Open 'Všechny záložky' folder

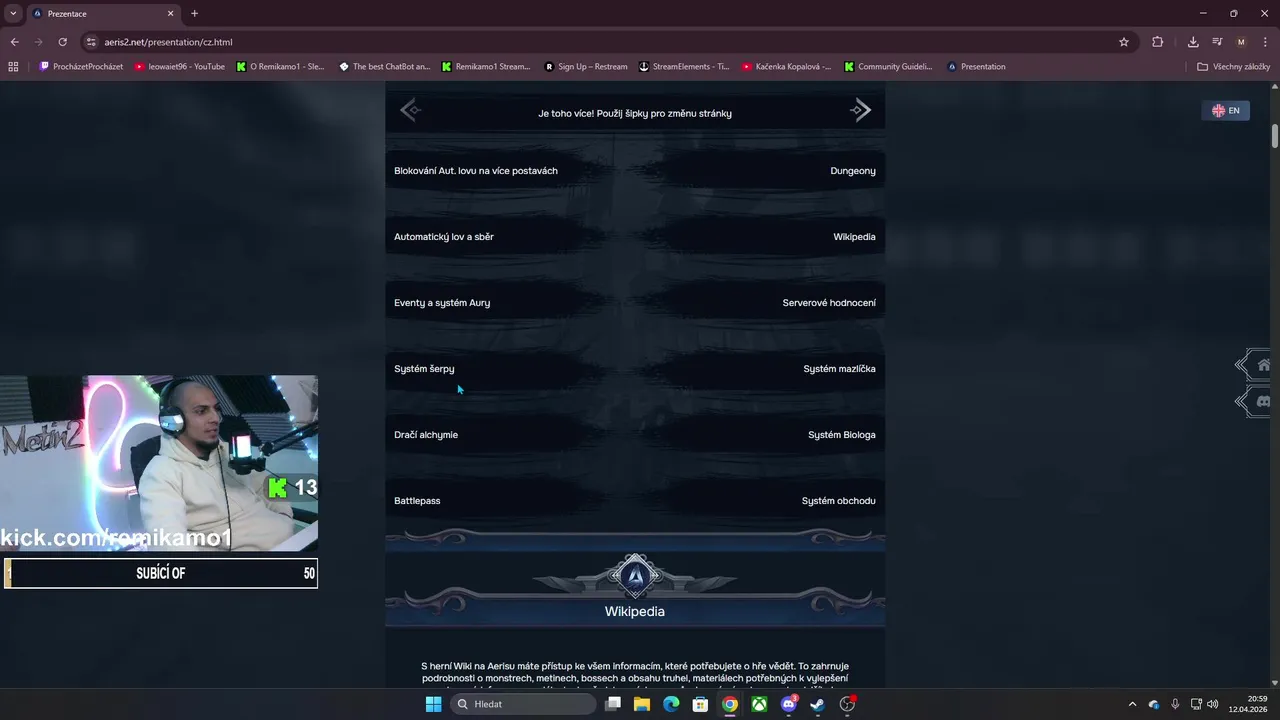tap(1233, 67)
